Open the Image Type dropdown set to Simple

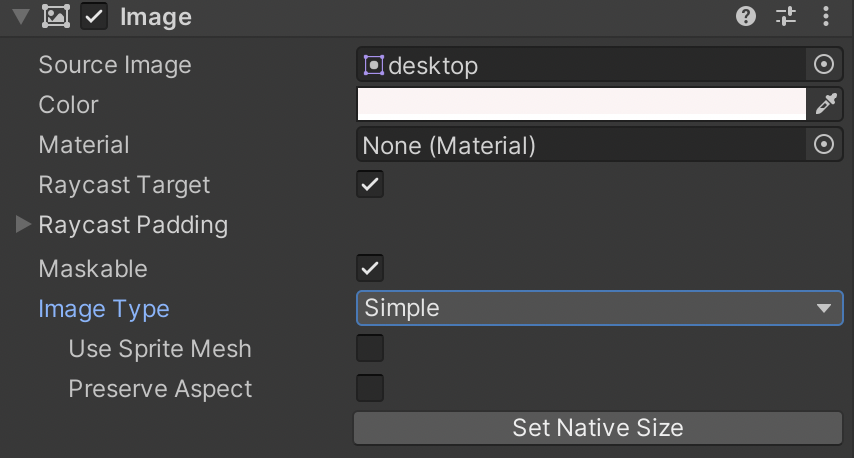(x=598, y=308)
